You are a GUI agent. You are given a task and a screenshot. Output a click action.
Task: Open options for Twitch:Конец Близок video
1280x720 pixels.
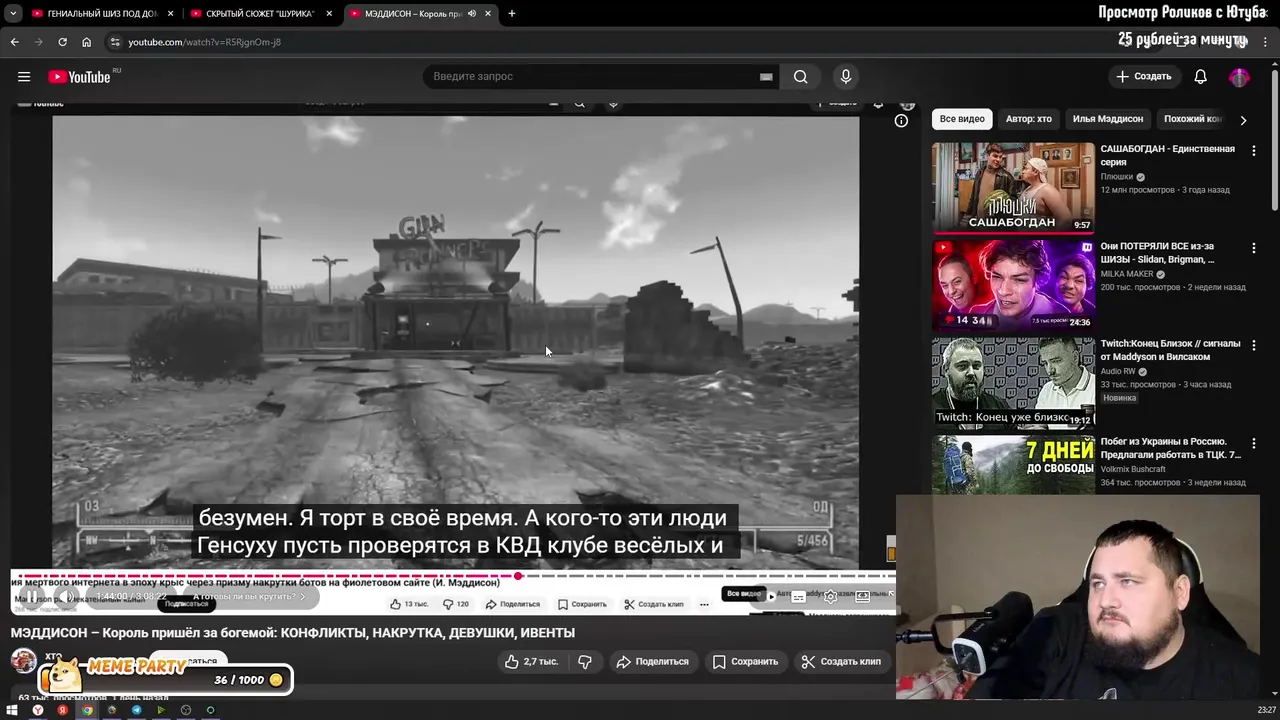coord(1253,345)
